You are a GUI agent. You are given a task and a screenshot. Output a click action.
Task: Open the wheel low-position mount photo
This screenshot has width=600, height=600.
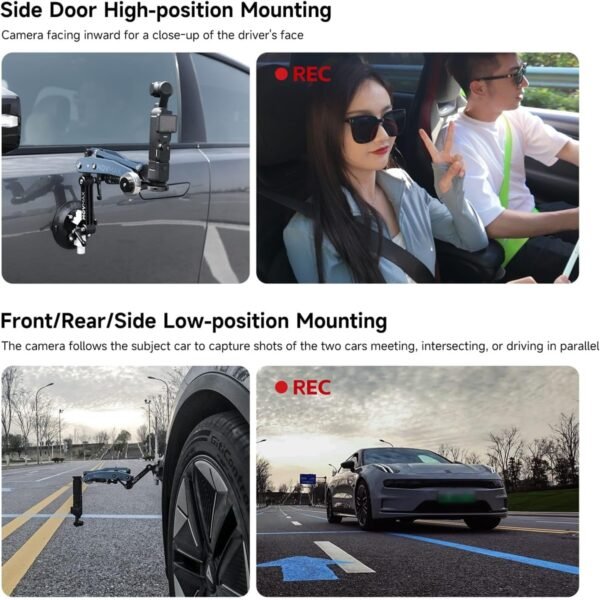click(126, 481)
